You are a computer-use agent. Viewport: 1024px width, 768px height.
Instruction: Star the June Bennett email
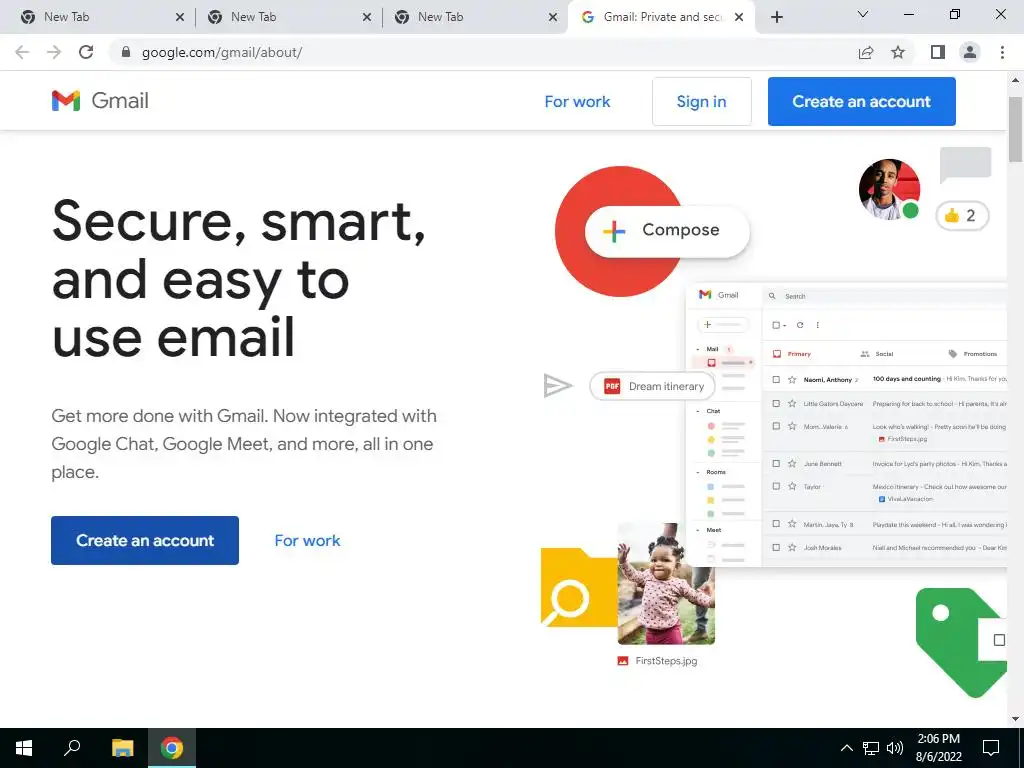pyautogui.click(x=792, y=463)
